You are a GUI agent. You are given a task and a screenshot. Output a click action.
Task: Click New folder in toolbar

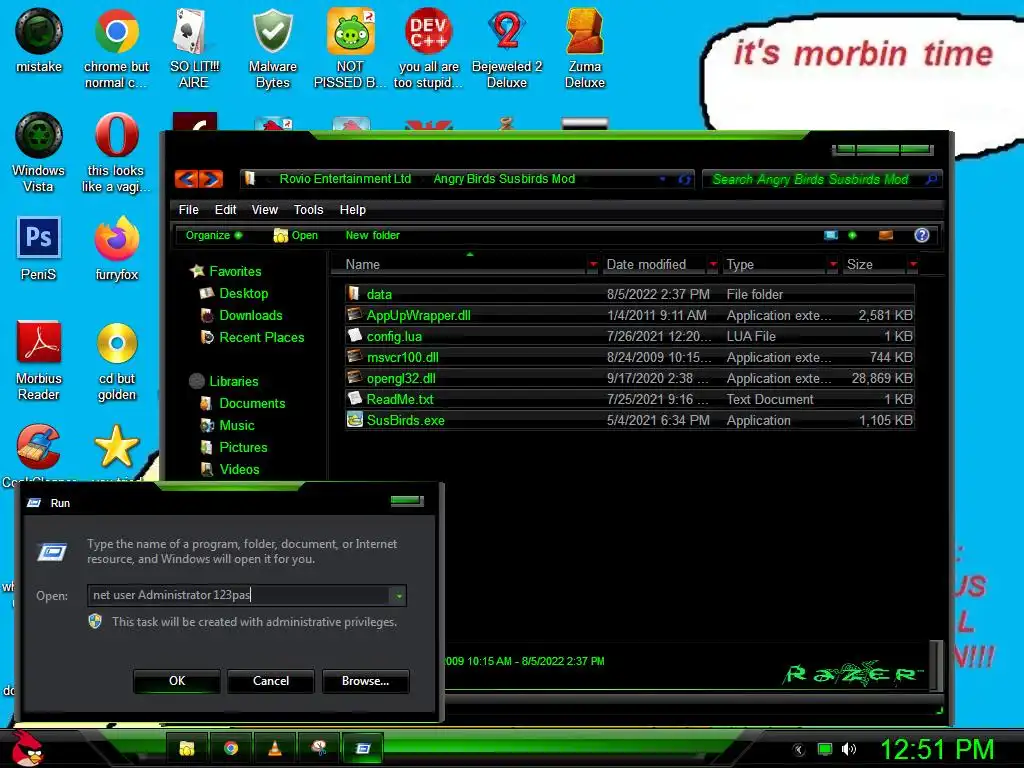(372, 235)
